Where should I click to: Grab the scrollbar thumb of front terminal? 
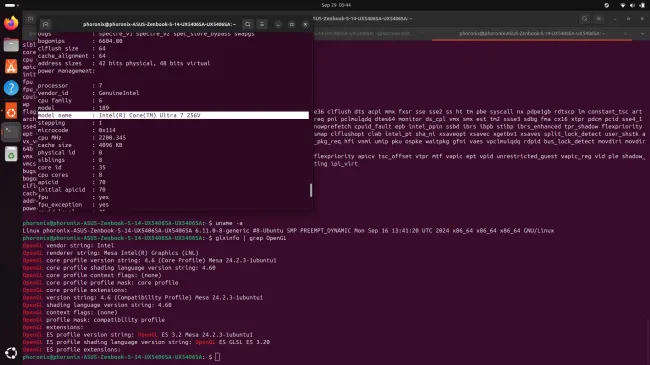[311, 190]
